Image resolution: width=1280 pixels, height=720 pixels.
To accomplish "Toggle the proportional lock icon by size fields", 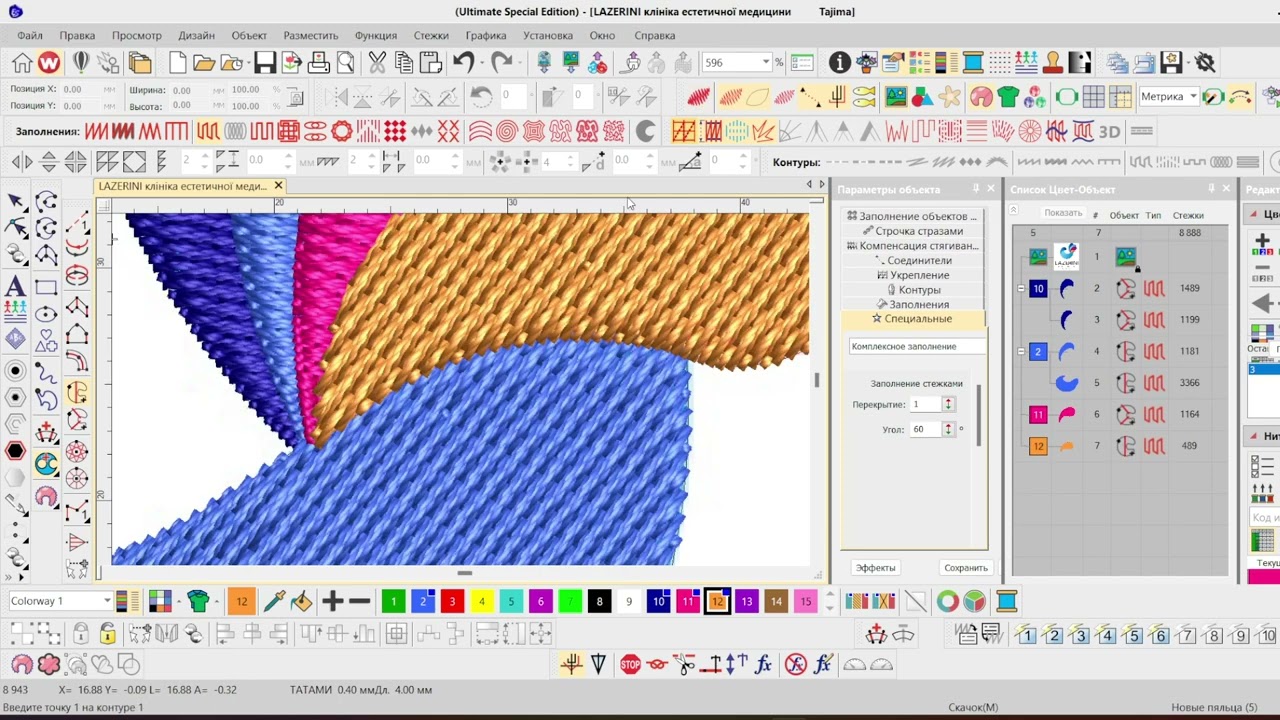I will [x=296, y=97].
